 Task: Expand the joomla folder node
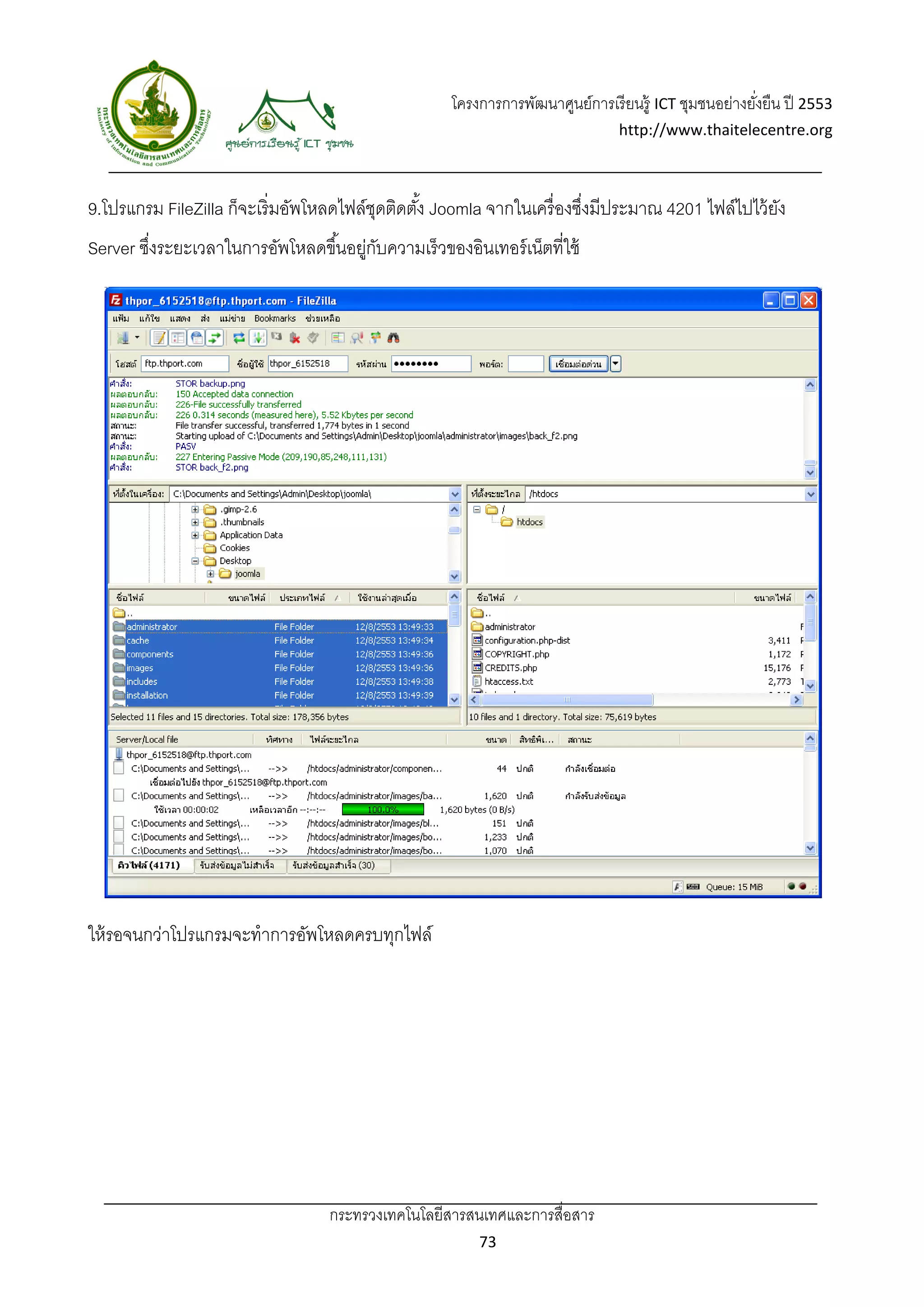[x=211, y=574]
